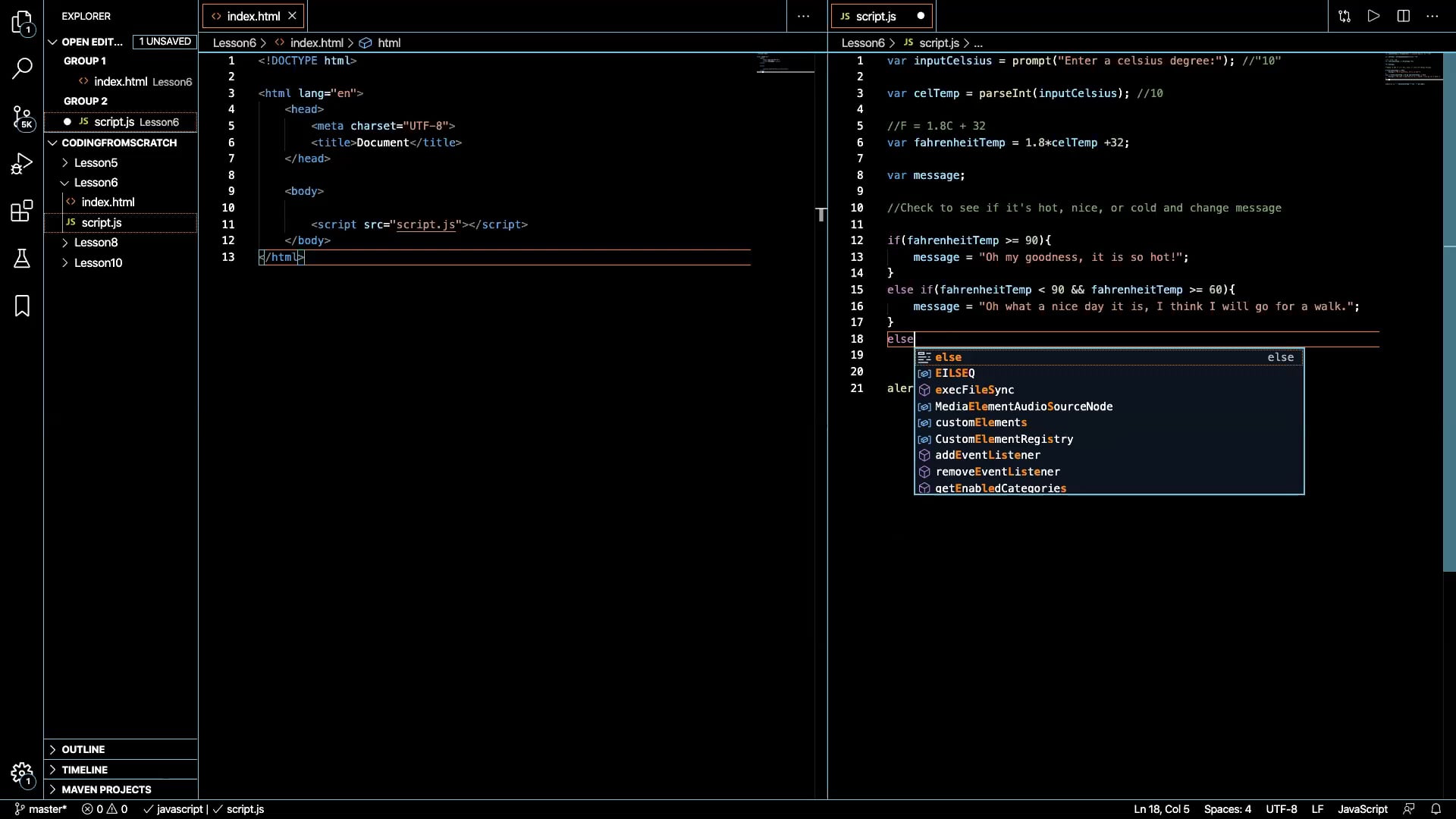
Task: Close the index.html tab
Action: [292, 16]
